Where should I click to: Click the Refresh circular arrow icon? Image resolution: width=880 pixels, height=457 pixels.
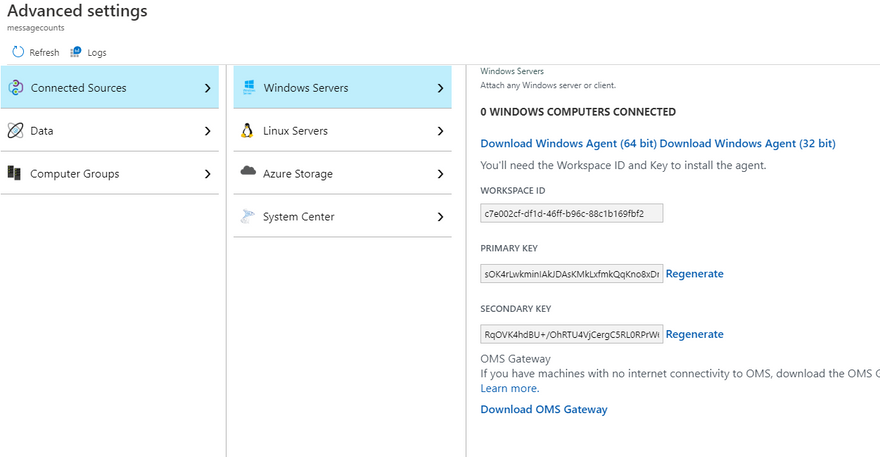18,52
